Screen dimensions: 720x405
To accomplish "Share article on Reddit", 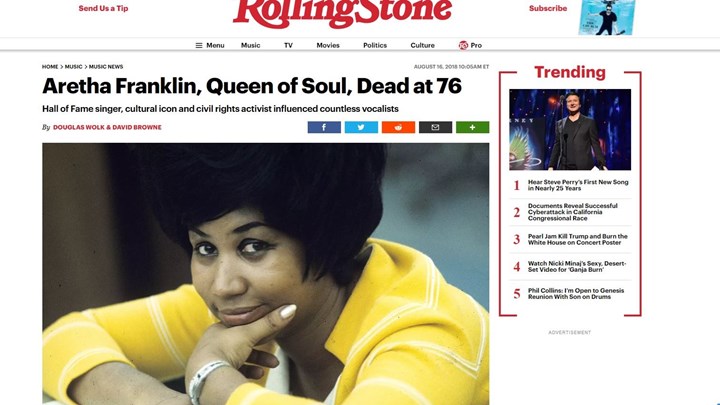I will coord(398,127).
